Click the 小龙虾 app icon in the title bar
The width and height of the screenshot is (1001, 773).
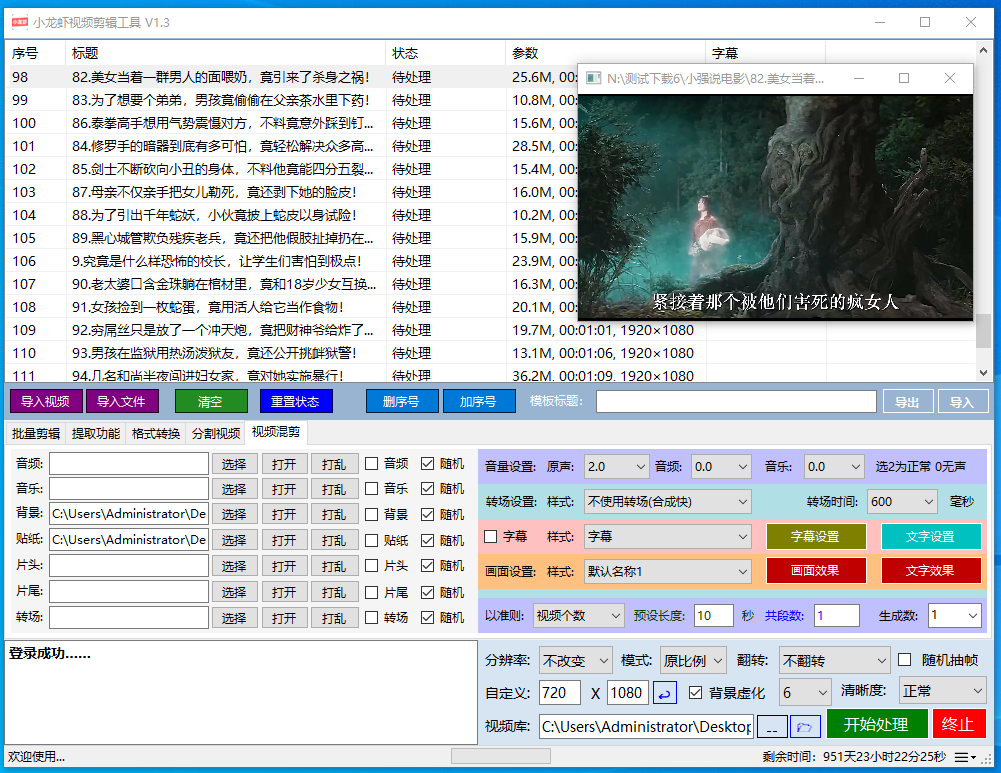pyautogui.click(x=18, y=22)
